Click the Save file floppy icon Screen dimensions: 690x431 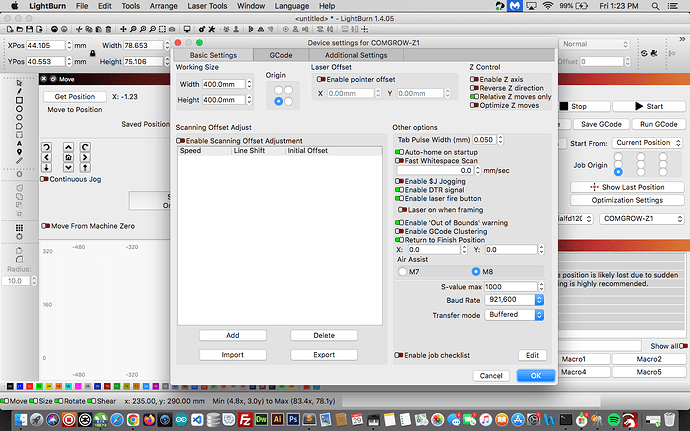pyautogui.click(x=29, y=29)
